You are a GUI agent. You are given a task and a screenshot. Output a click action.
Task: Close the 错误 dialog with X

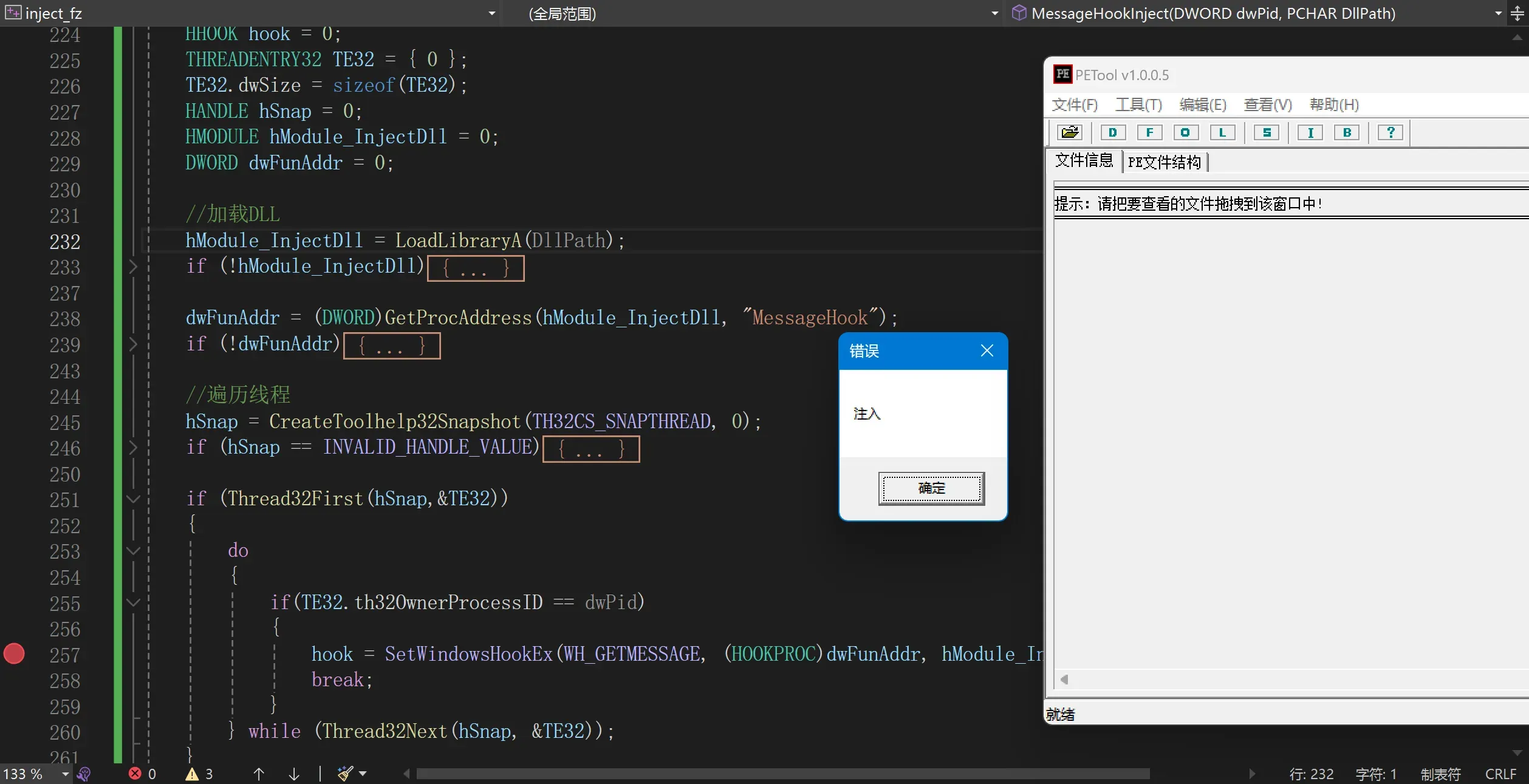pyautogui.click(x=987, y=350)
